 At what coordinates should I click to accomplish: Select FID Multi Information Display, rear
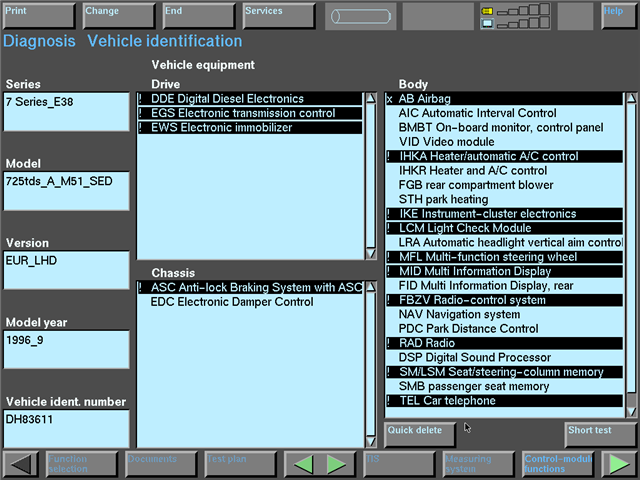pos(504,286)
